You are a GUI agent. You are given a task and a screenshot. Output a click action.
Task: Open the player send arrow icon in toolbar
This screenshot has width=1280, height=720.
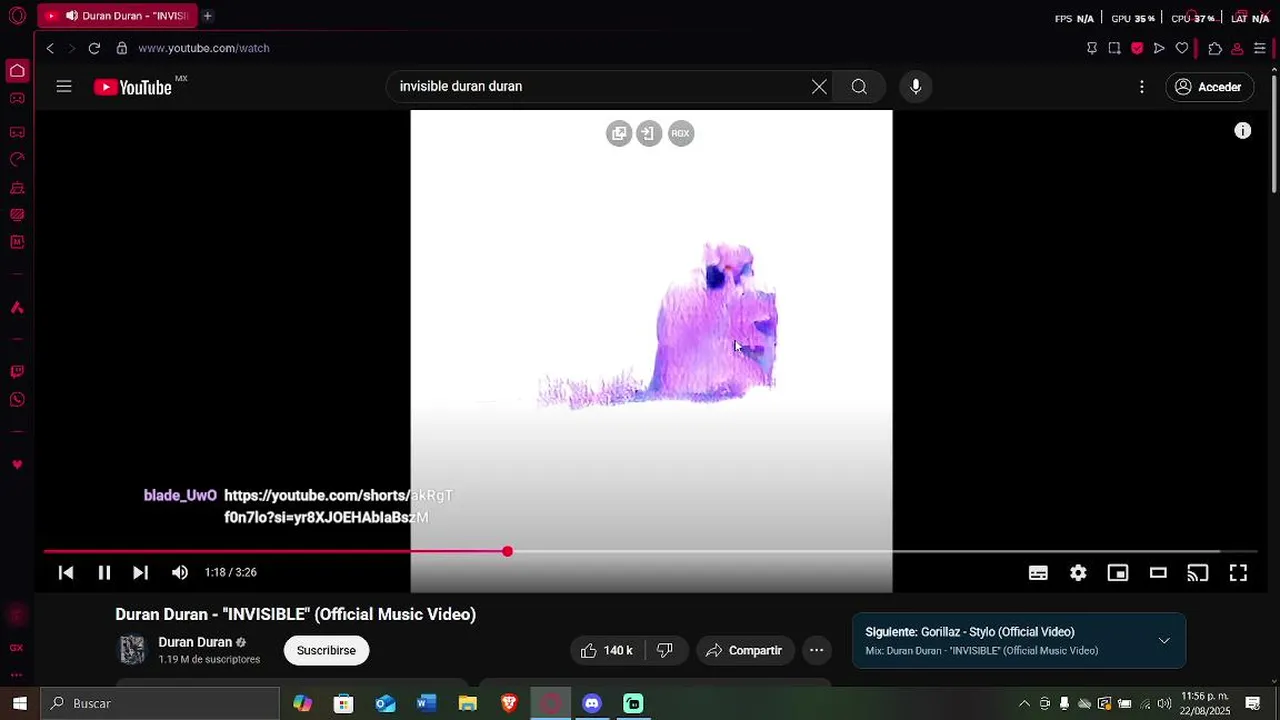(x=1159, y=48)
